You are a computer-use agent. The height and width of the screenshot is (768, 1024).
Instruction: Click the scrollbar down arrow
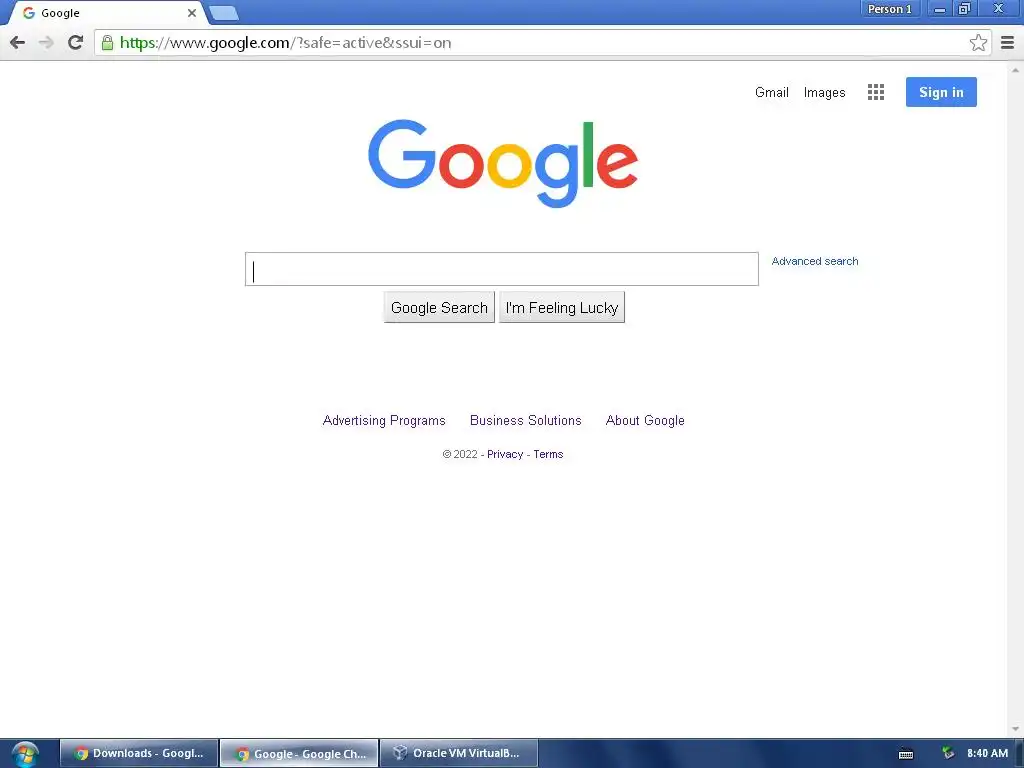tap(1015, 729)
